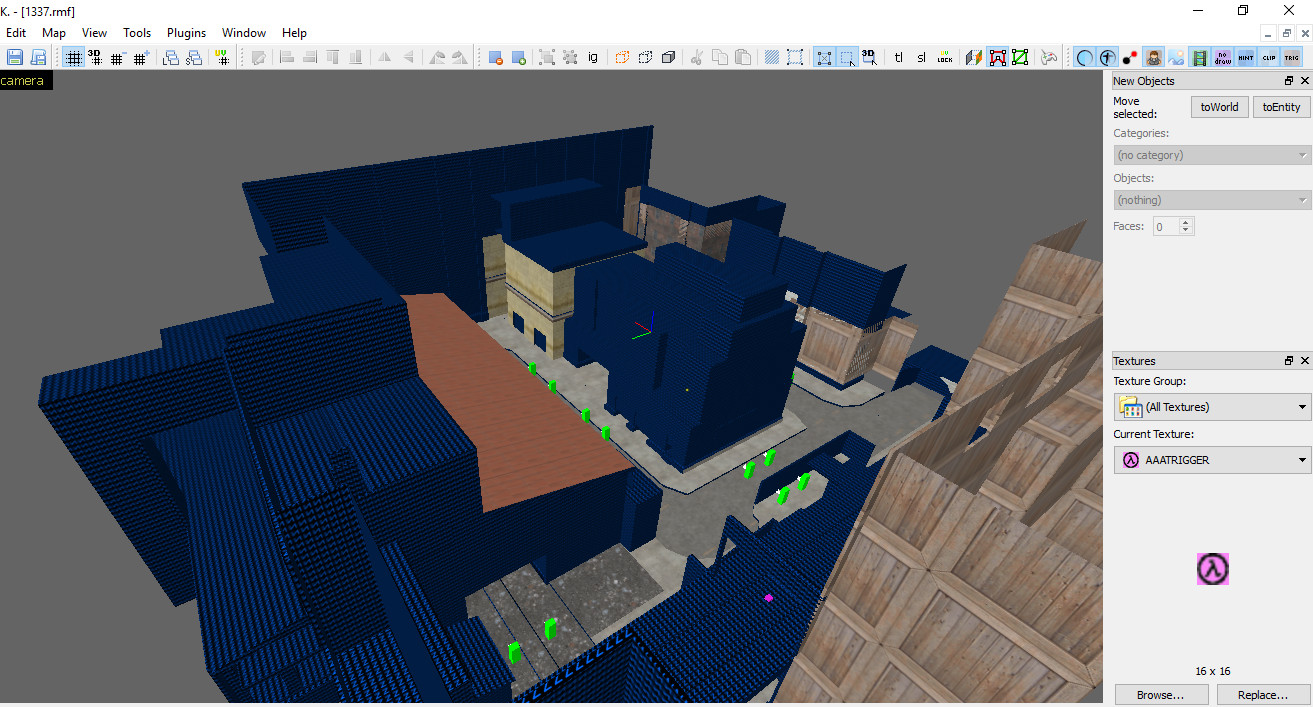This screenshot has height=707, width=1313.
Task: Expand the Objects dropdown showing '(nothing)'
Action: (1211, 199)
